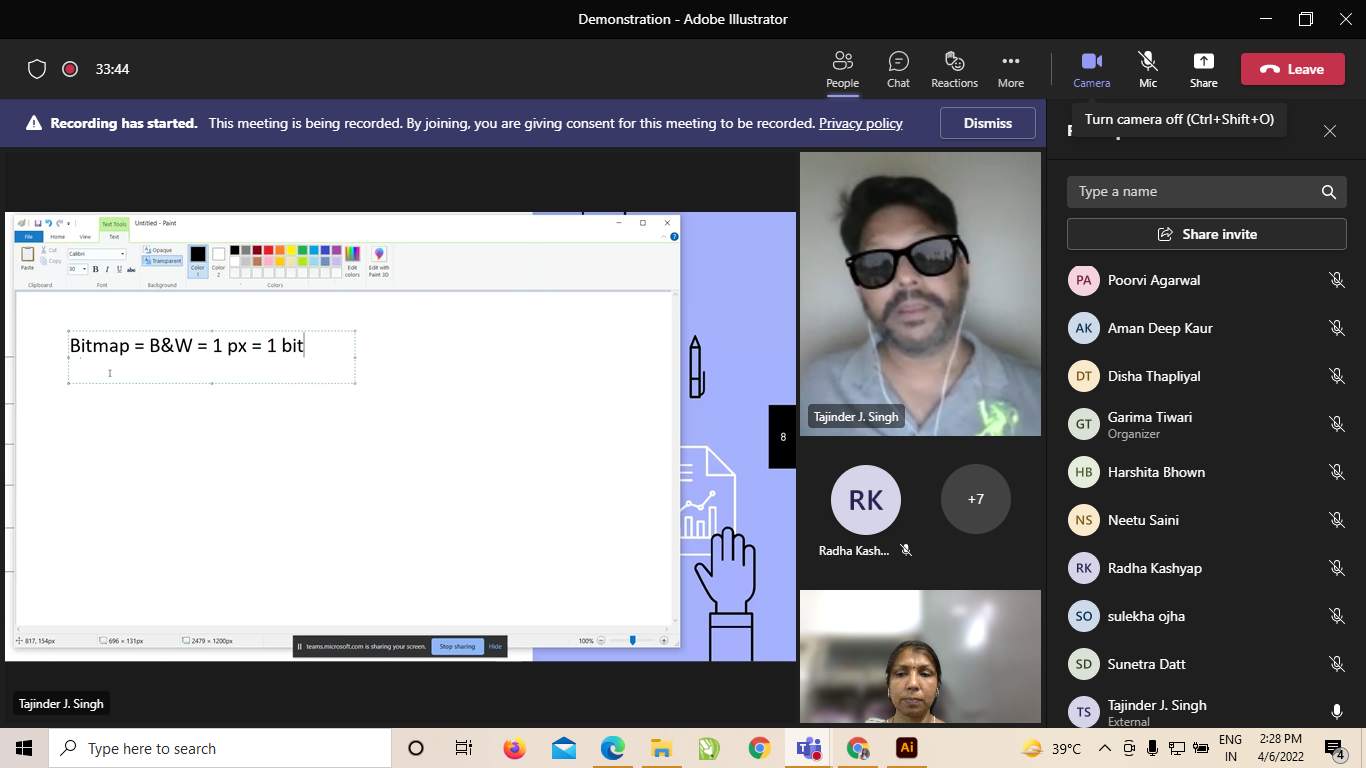Show hidden system tray icons
The width and height of the screenshot is (1366, 768).
1104,748
